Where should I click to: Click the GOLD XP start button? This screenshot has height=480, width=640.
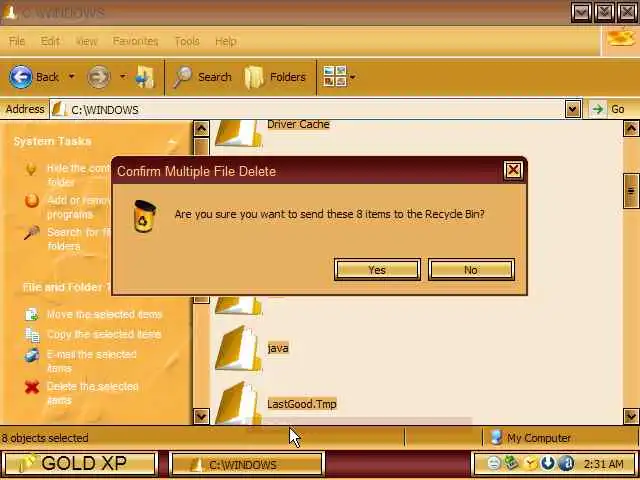pyautogui.click(x=81, y=464)
